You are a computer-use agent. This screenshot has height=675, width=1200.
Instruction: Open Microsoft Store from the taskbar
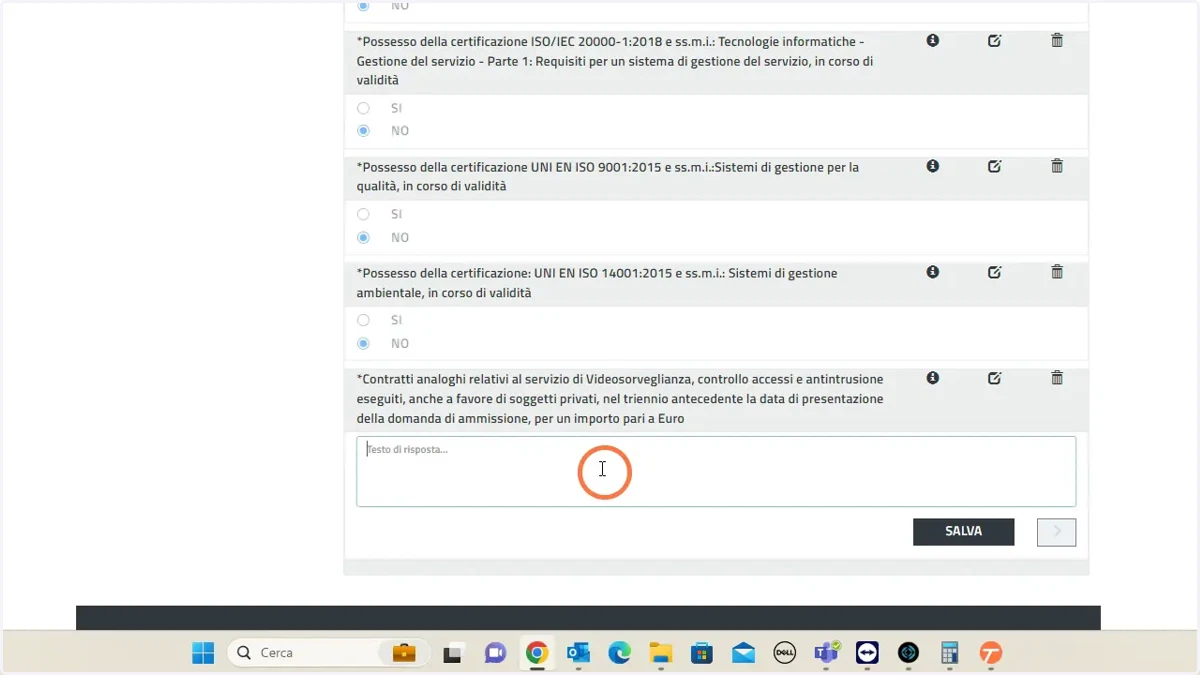coord(702,653)
